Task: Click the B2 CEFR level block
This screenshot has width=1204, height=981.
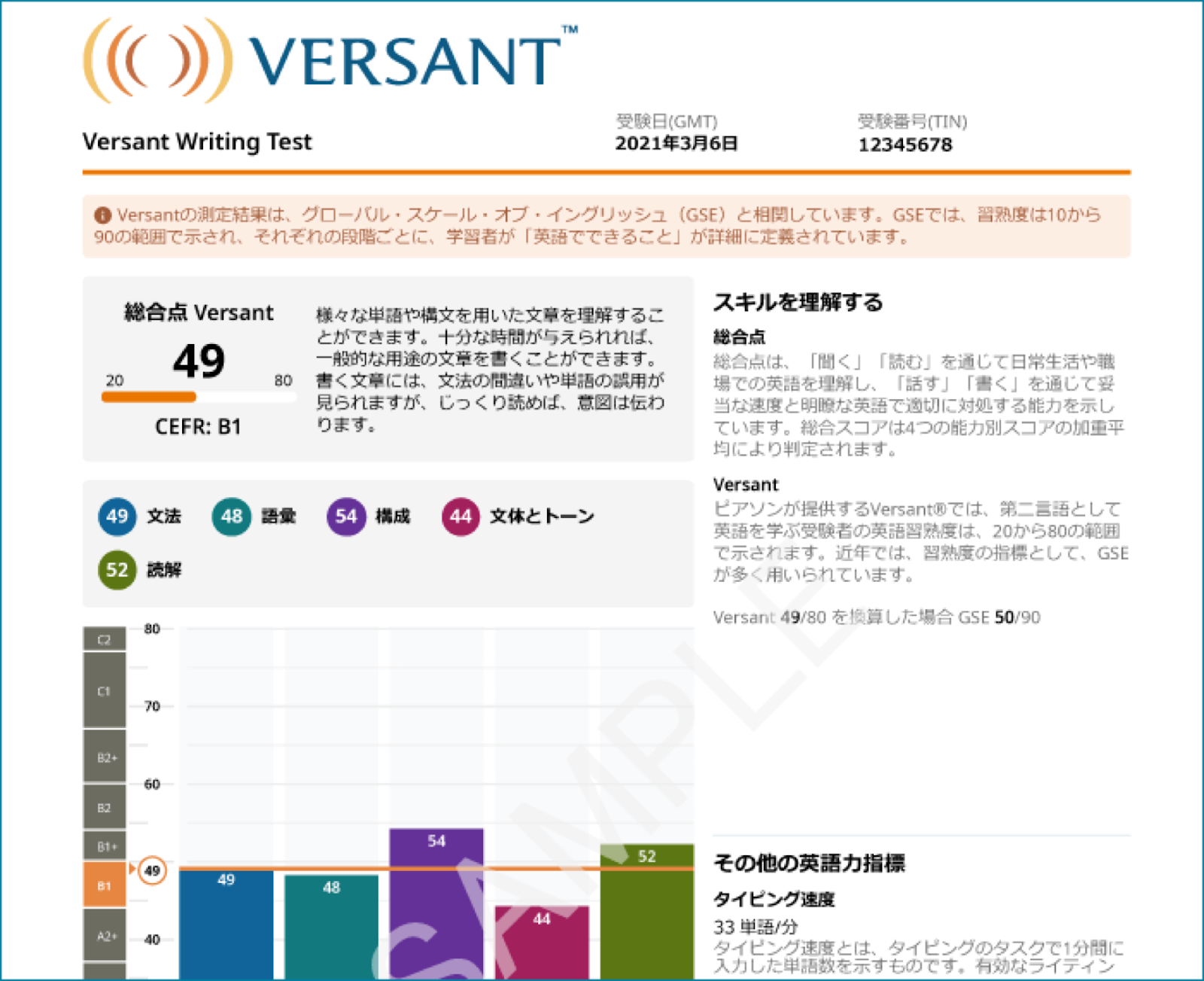Action: pyautogui.click(x=105, y=807)
